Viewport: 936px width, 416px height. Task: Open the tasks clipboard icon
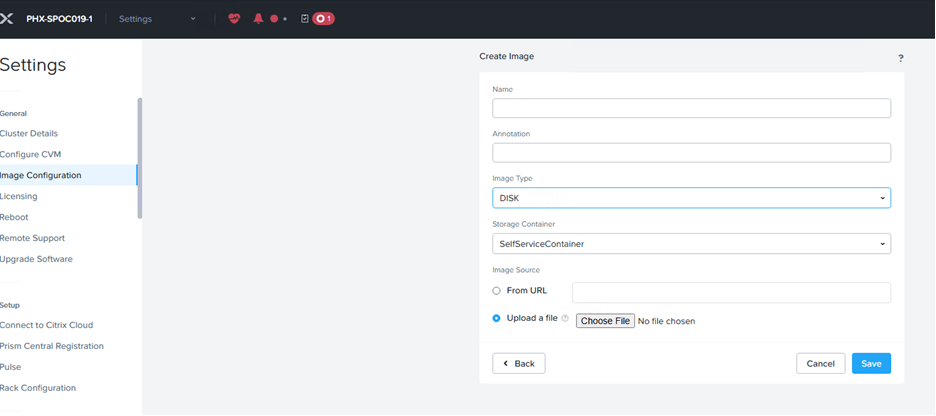[304, 19]
